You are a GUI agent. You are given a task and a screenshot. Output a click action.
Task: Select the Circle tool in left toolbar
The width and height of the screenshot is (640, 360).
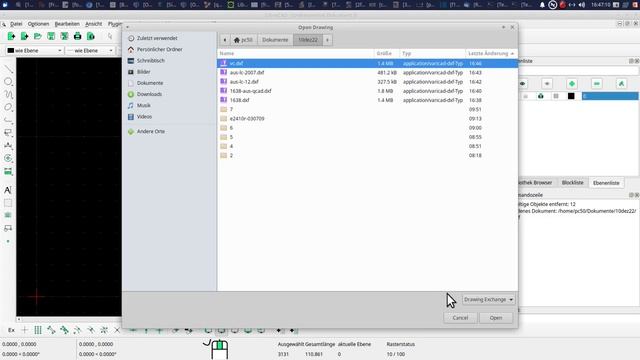(8, 82)
